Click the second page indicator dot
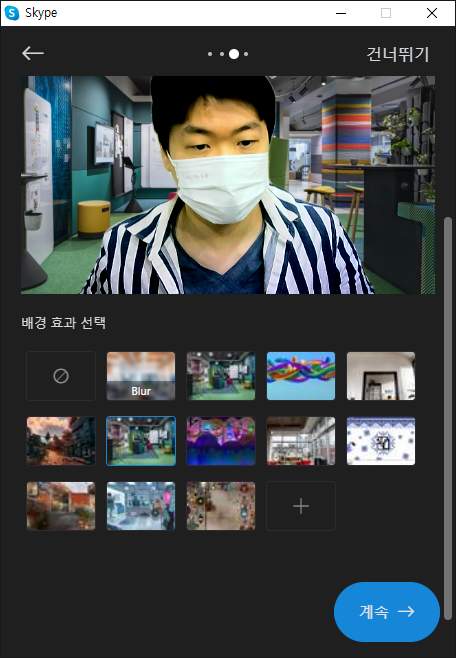Viewport: 456px width, 658px height. tap(222, 54)
